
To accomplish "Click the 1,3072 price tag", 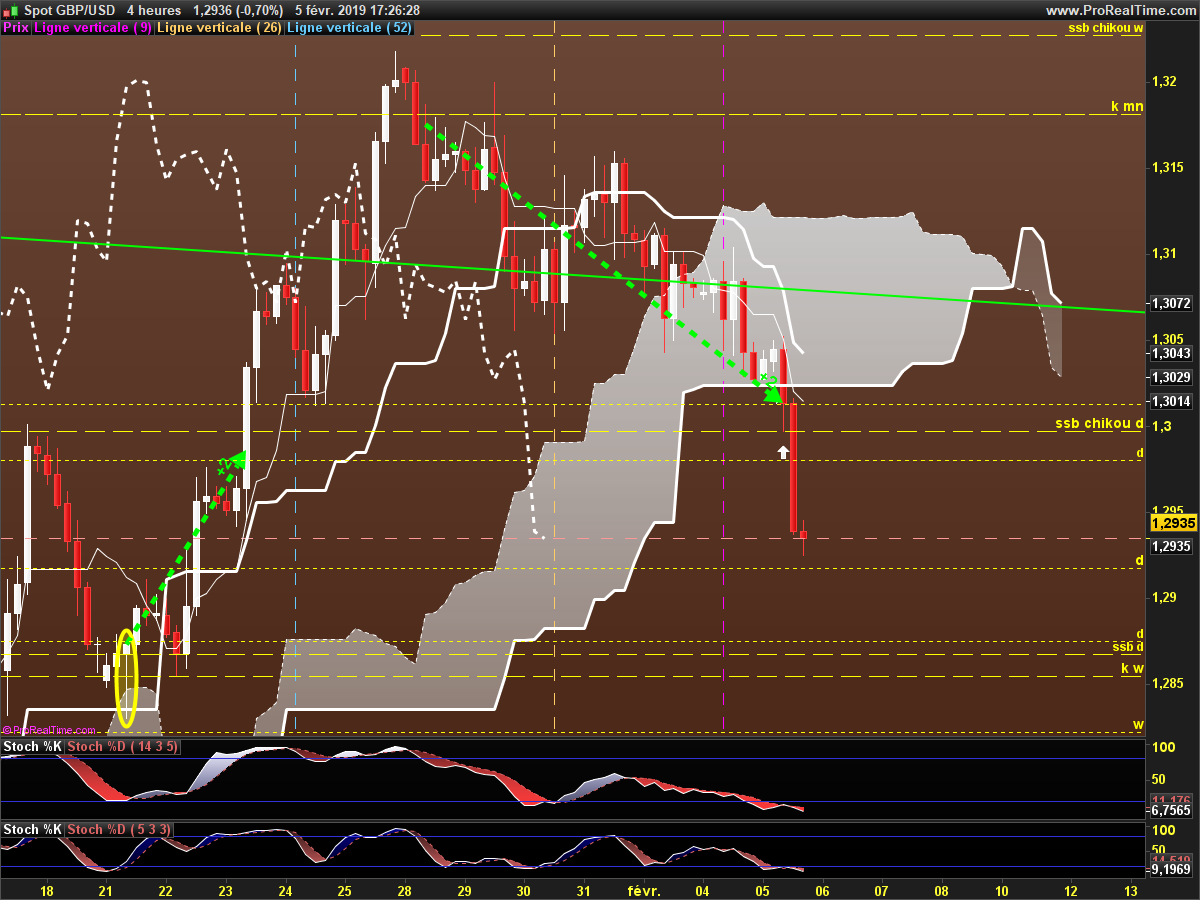I will click(x=1171, y=303).
